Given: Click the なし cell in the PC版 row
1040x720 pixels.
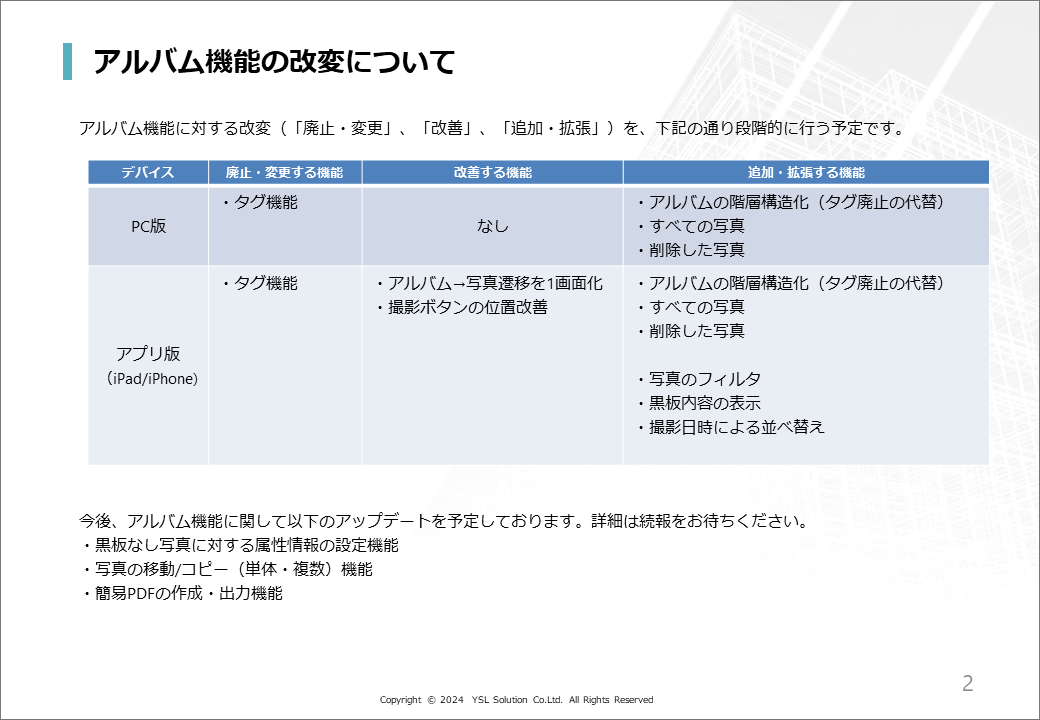Looking at the screenshot, I should [x=492, y=226].
